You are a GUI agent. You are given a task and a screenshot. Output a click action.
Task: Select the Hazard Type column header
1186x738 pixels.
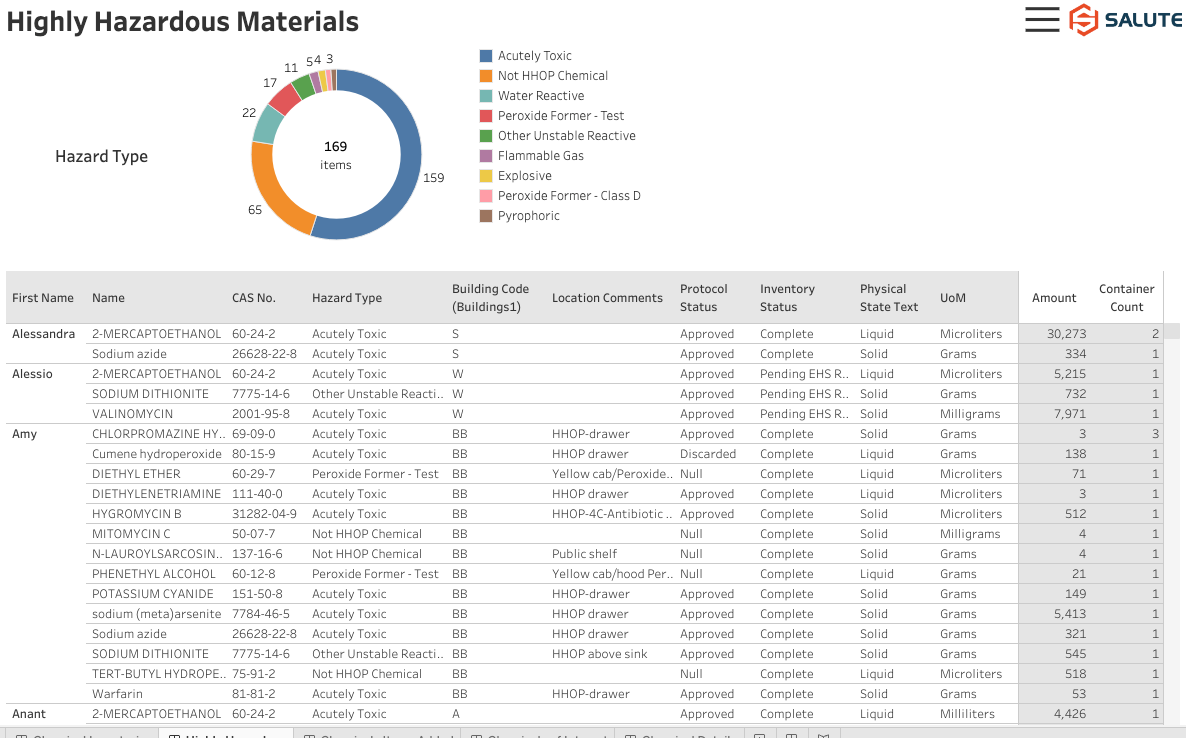coord(347,298)
